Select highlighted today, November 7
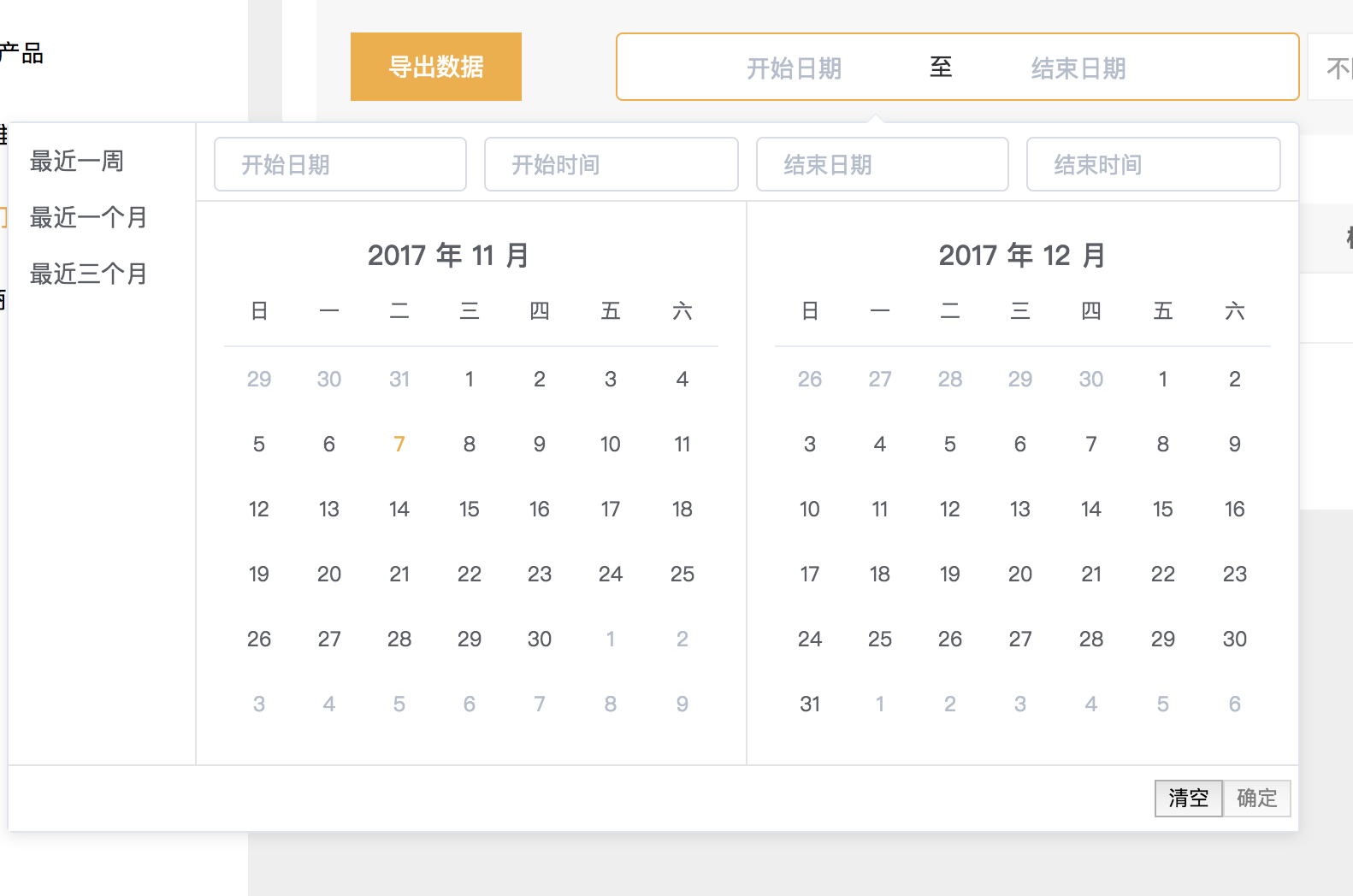This screenshot has width=1353, height=896. tap(399, 444)
